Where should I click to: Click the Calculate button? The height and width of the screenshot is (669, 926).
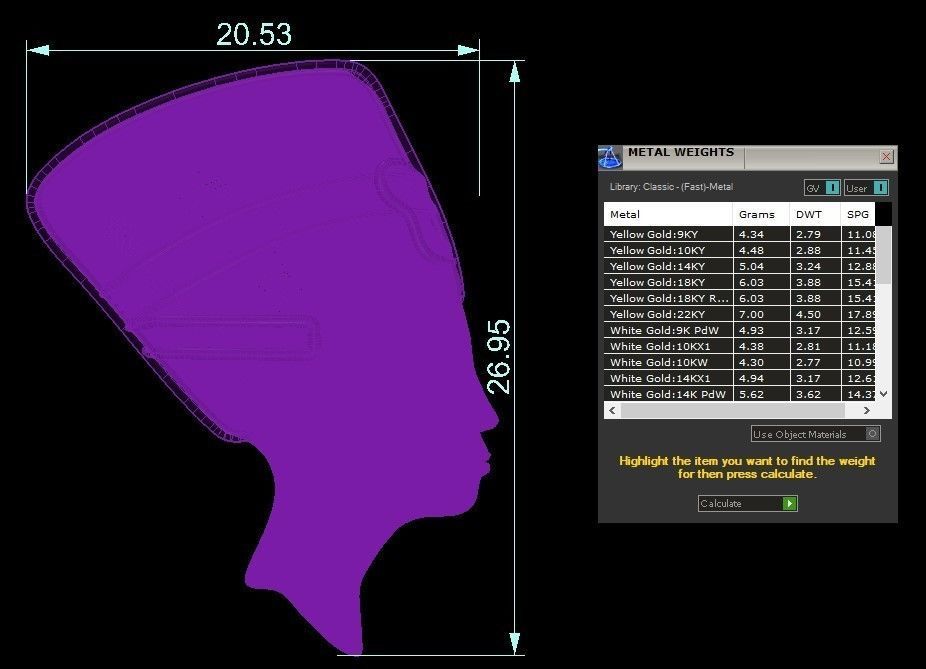coord(747,504)
